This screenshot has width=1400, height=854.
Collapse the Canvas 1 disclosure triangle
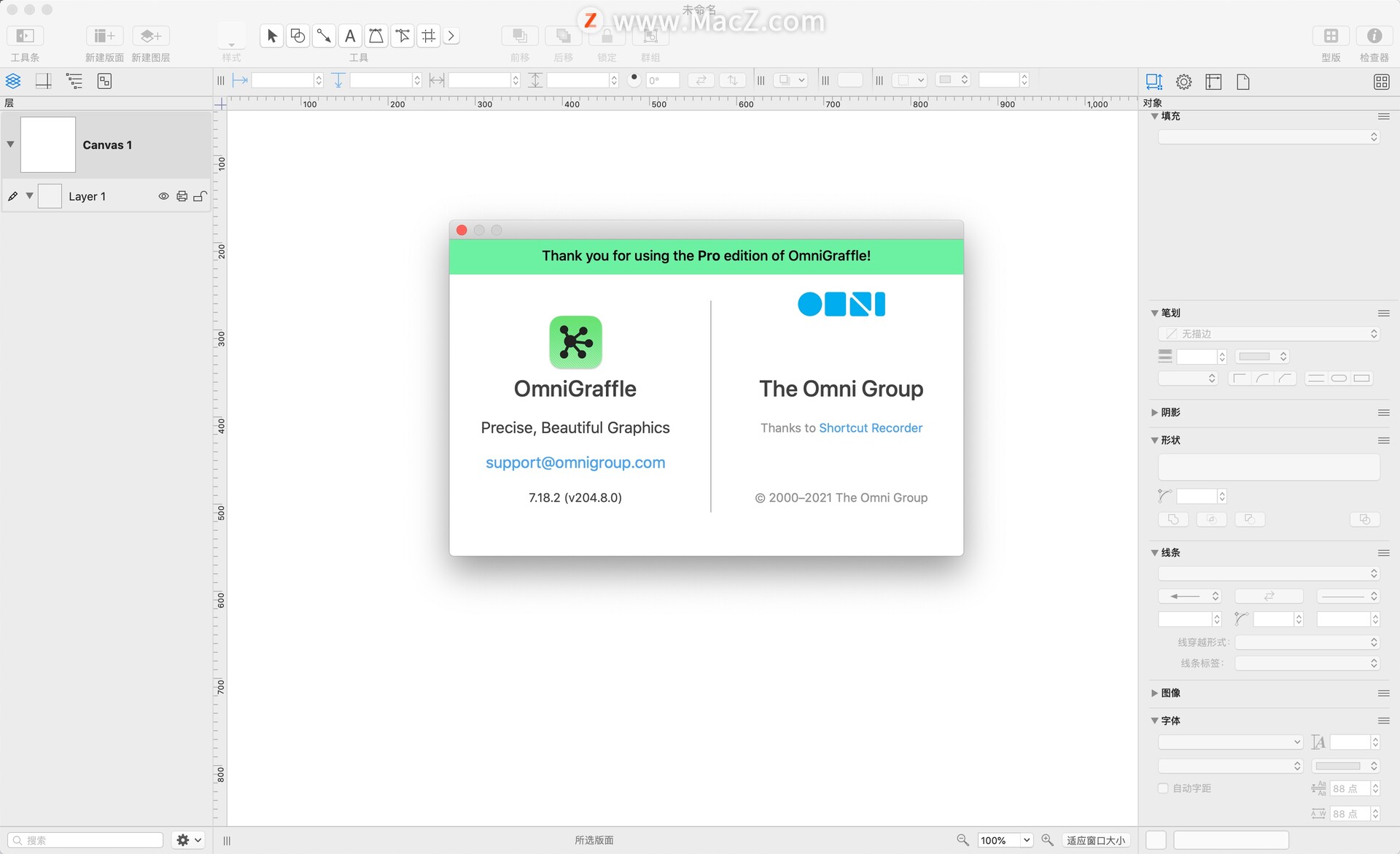pyautogui.click(x=10, y=144)
